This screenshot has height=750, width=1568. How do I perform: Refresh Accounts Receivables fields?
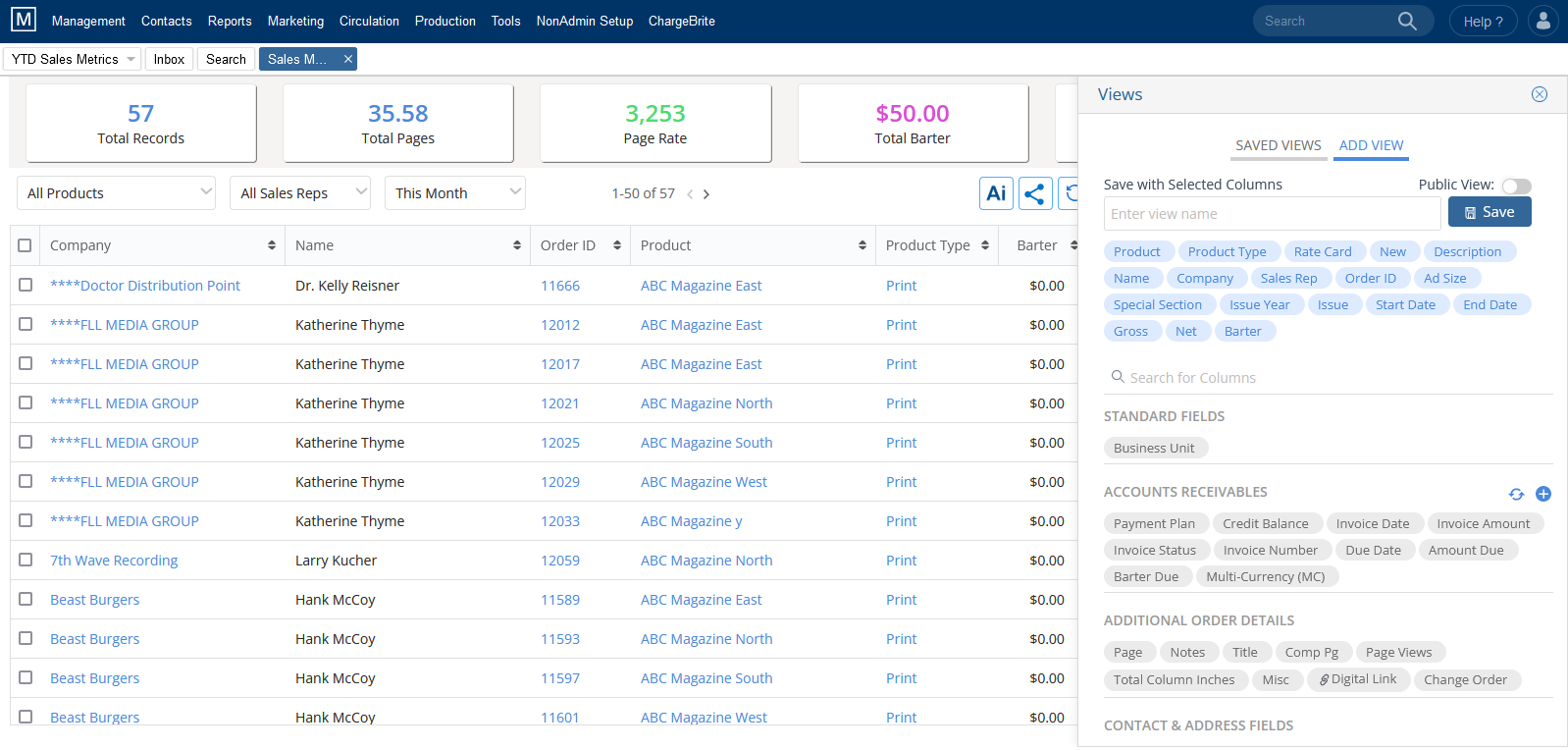tap(1516, 494)
